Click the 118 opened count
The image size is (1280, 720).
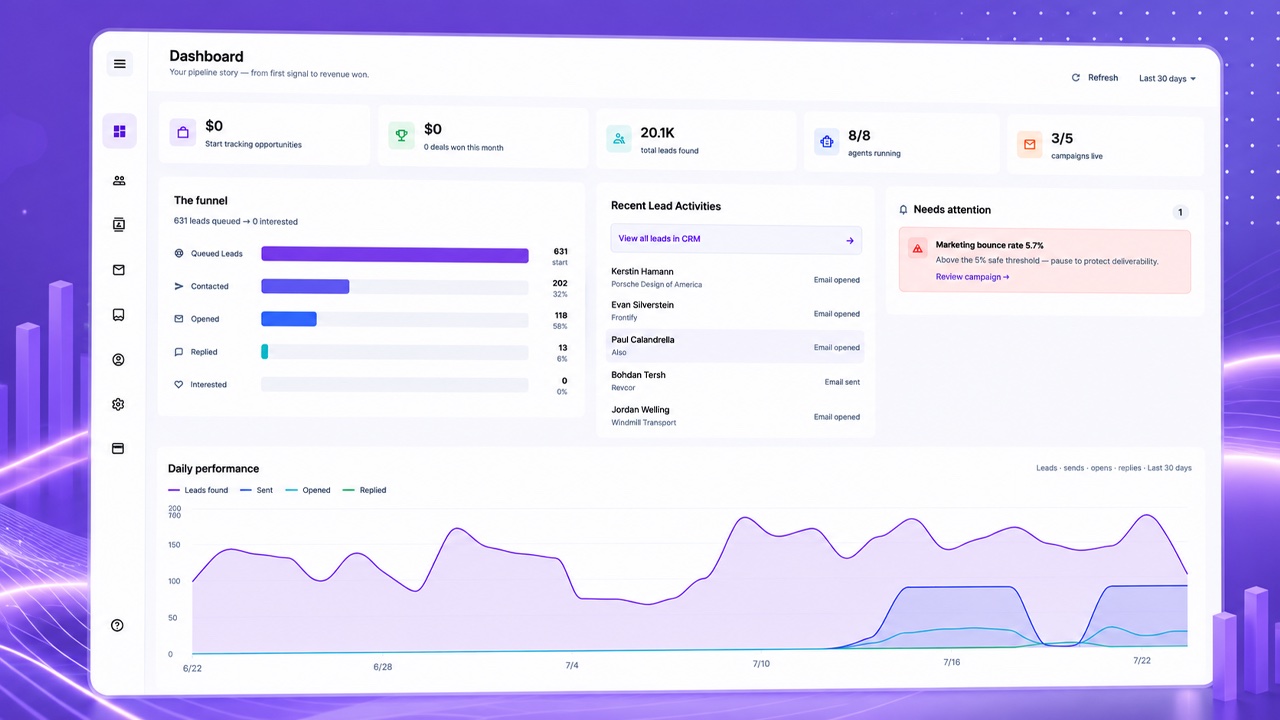(560, 316)
